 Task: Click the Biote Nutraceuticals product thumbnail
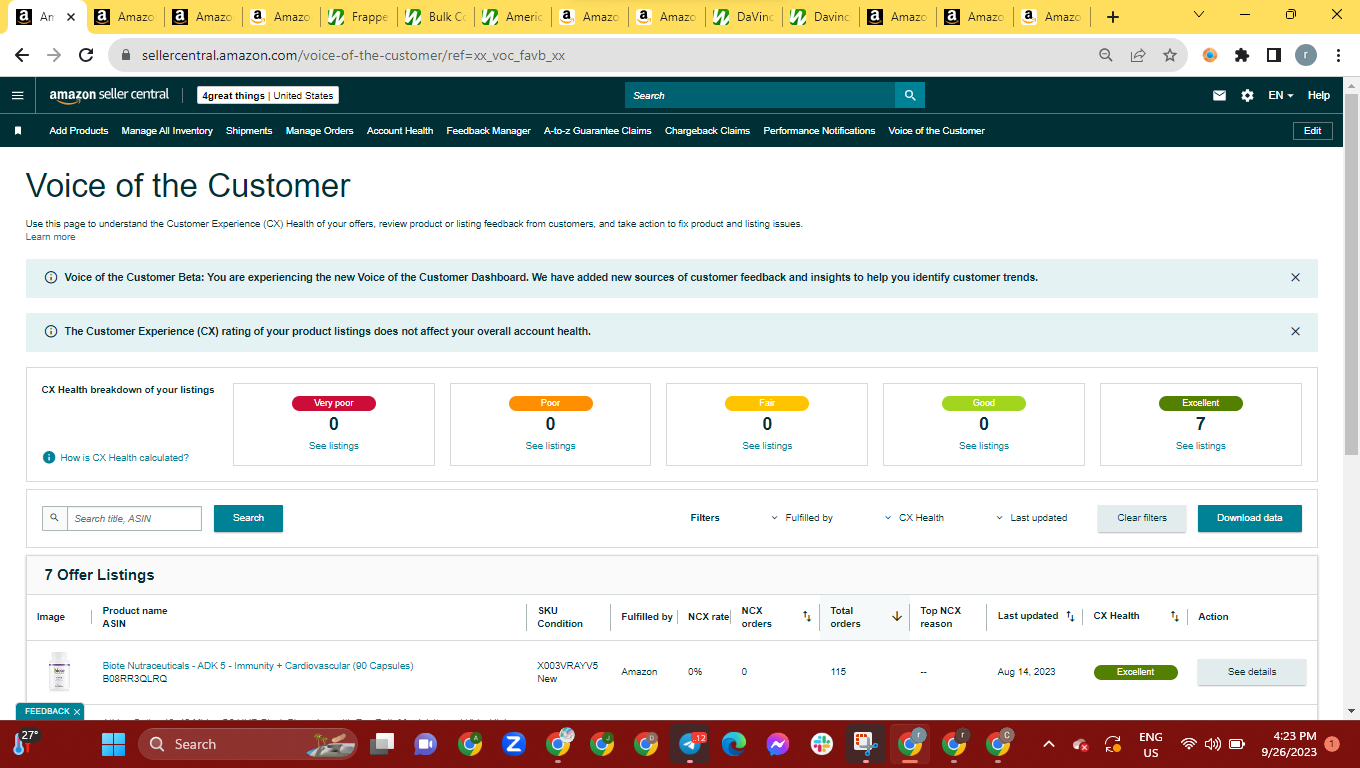(59, 671)
